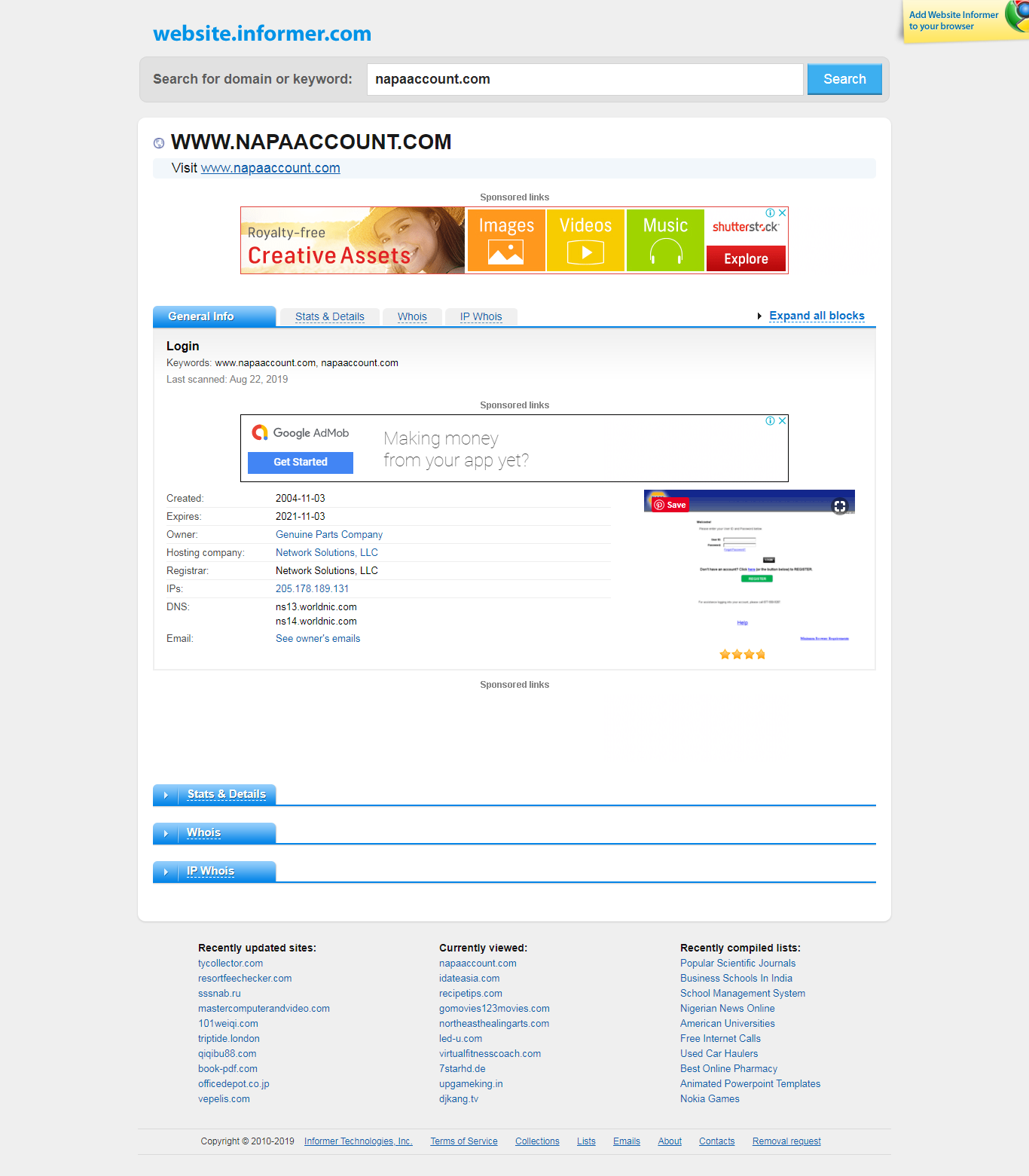The width and height of the screenshot is (1029, 1176).
Task: Close the Shutterstock ad with X icon
Action: [783, 213]
